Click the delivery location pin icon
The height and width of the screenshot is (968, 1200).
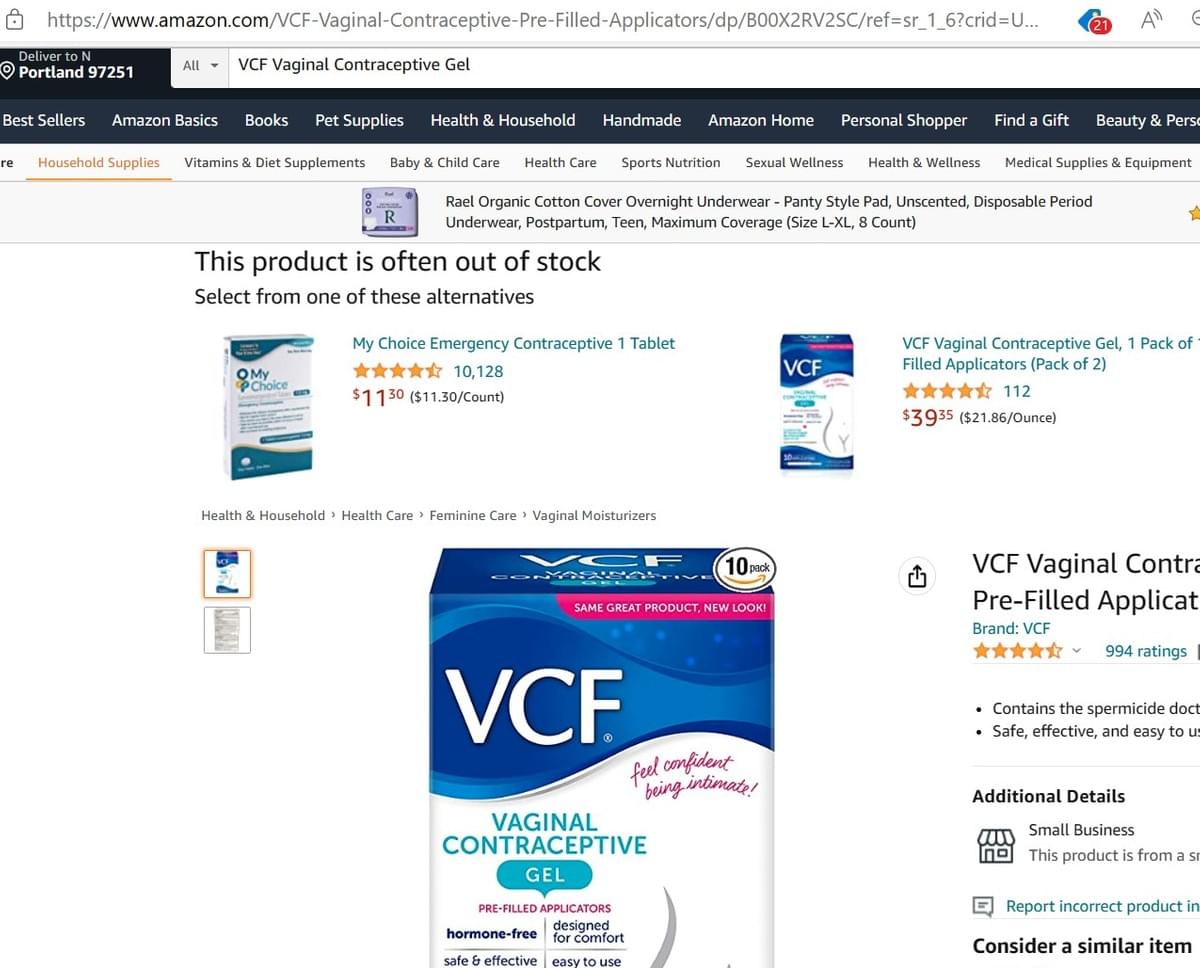click(x=8, y=72)
